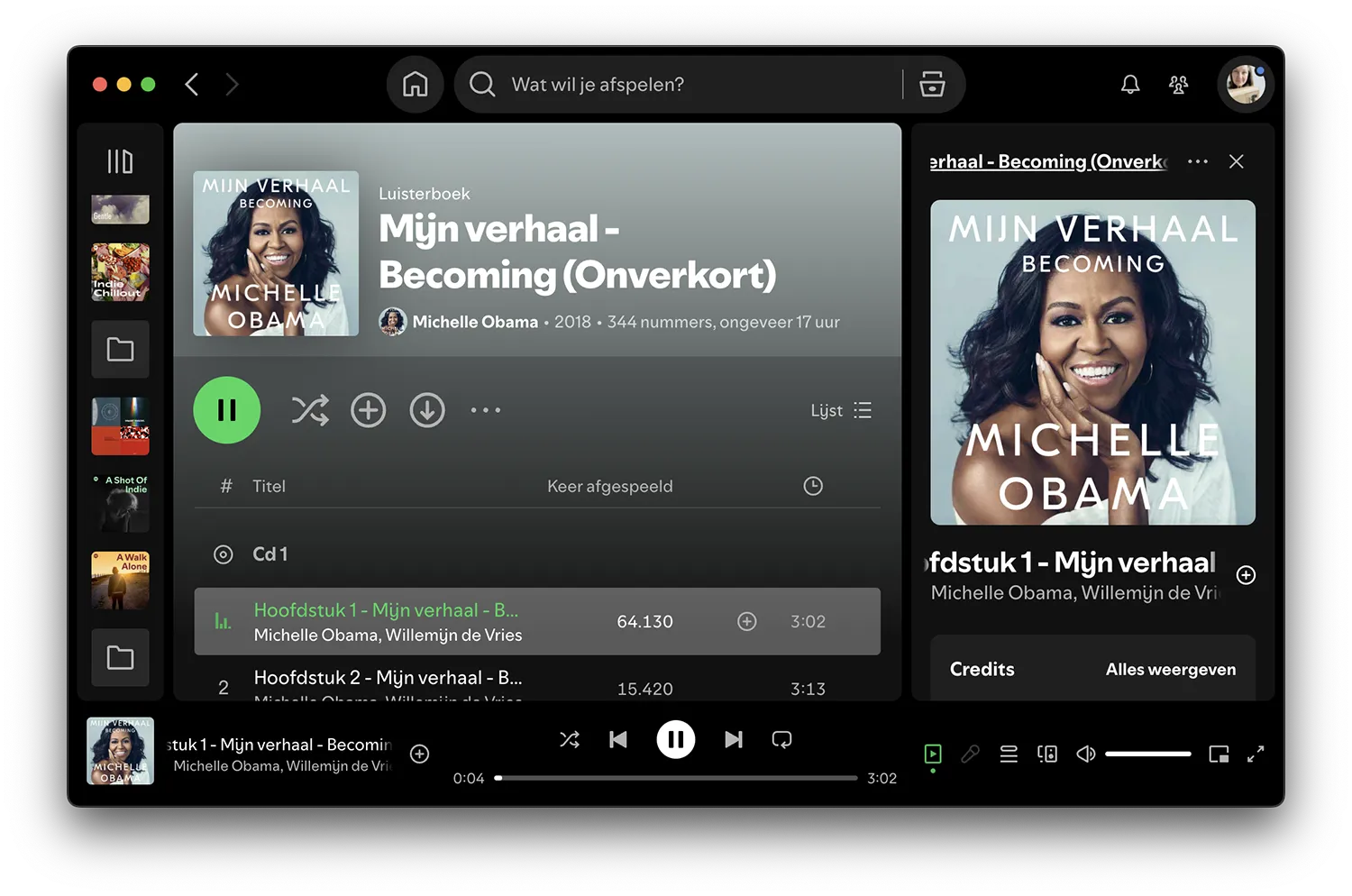
Task: Click the audiobook cover in header
Action: [x=276, y=253]
